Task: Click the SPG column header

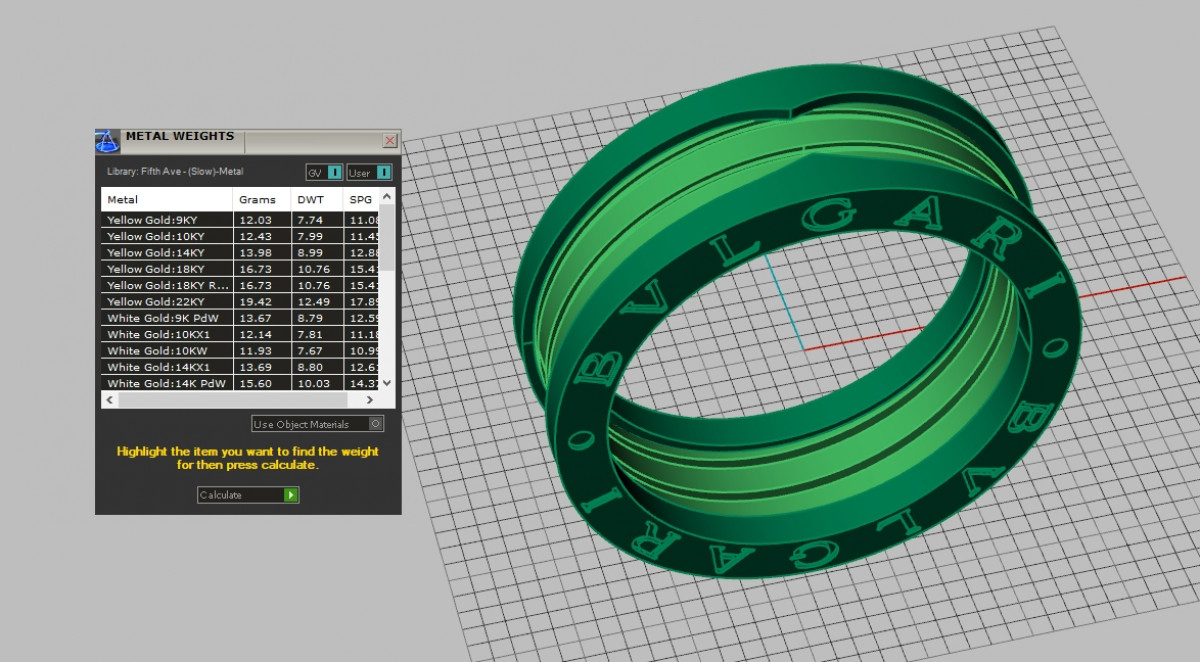Action: click(x=360, y=200)
